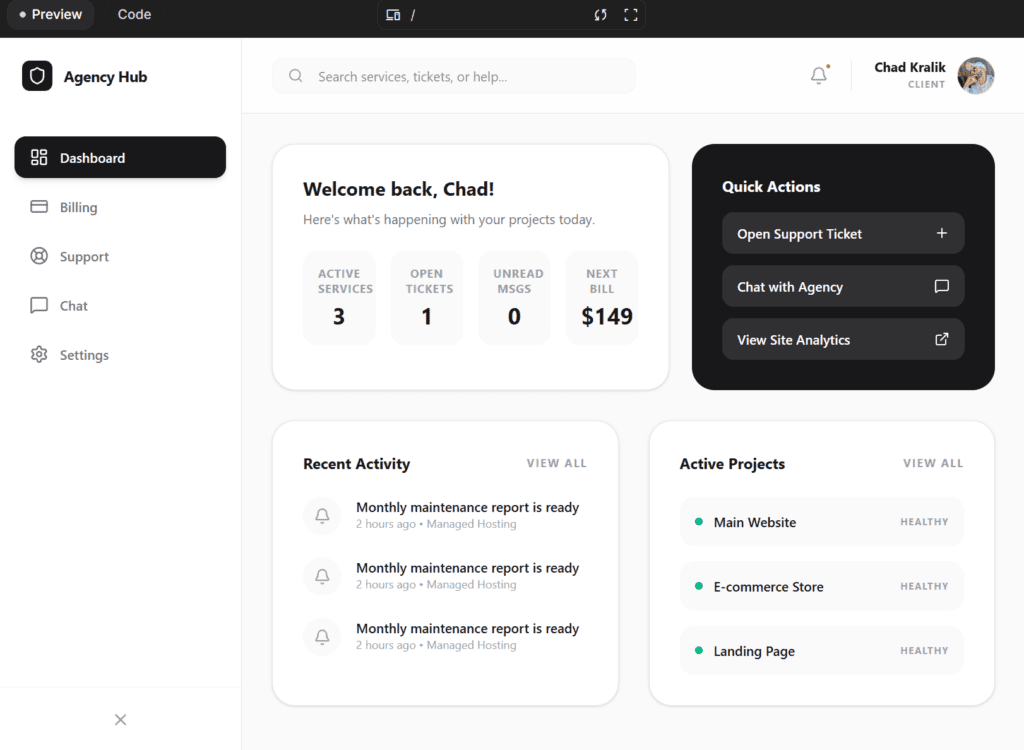Click Open Support Ticket
This screenshot has height=750, width=1024.
point(843,233)
